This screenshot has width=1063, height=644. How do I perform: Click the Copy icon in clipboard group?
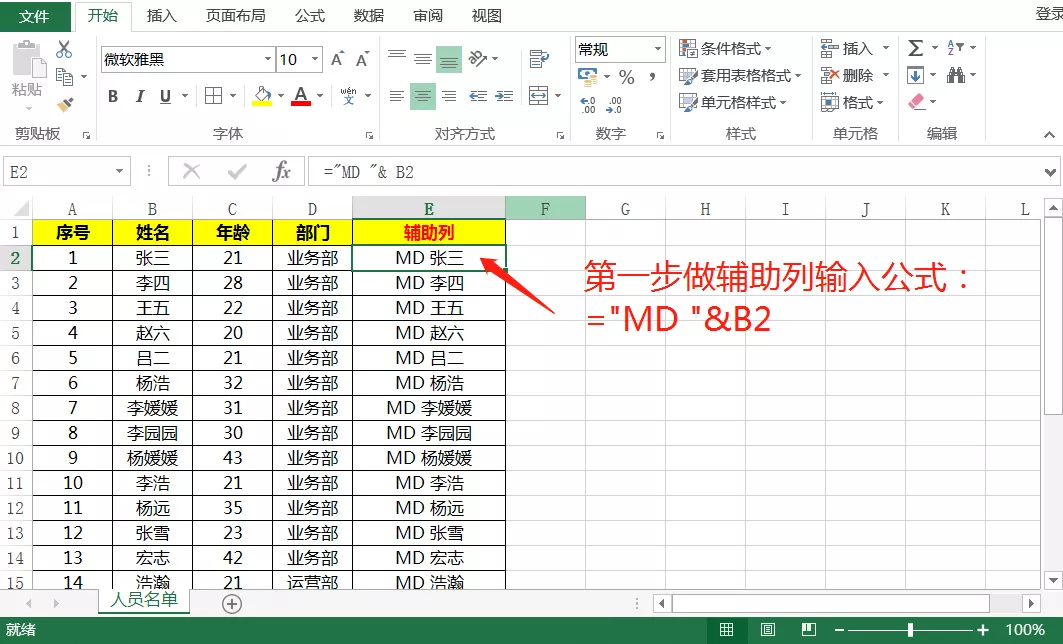(64, 77)
